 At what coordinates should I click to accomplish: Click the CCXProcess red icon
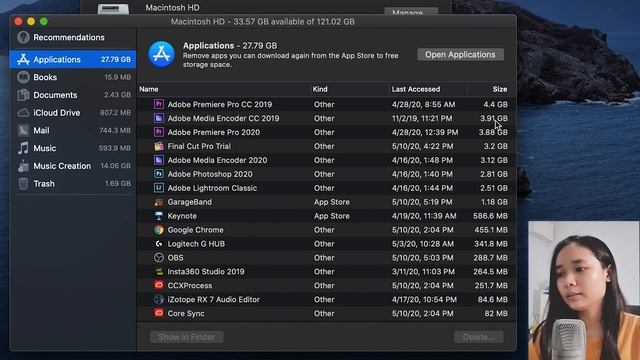[159, 285]
